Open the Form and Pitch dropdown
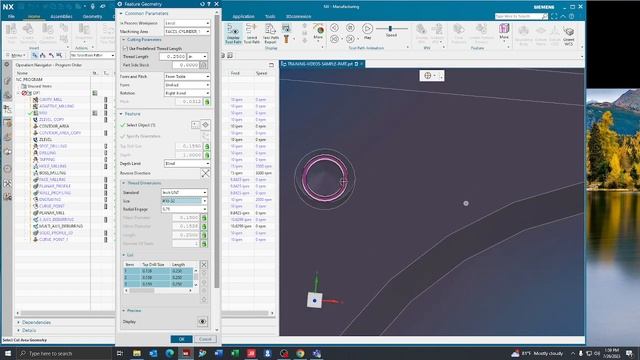Viewport: 640px width, 360px height. [187, 76]
